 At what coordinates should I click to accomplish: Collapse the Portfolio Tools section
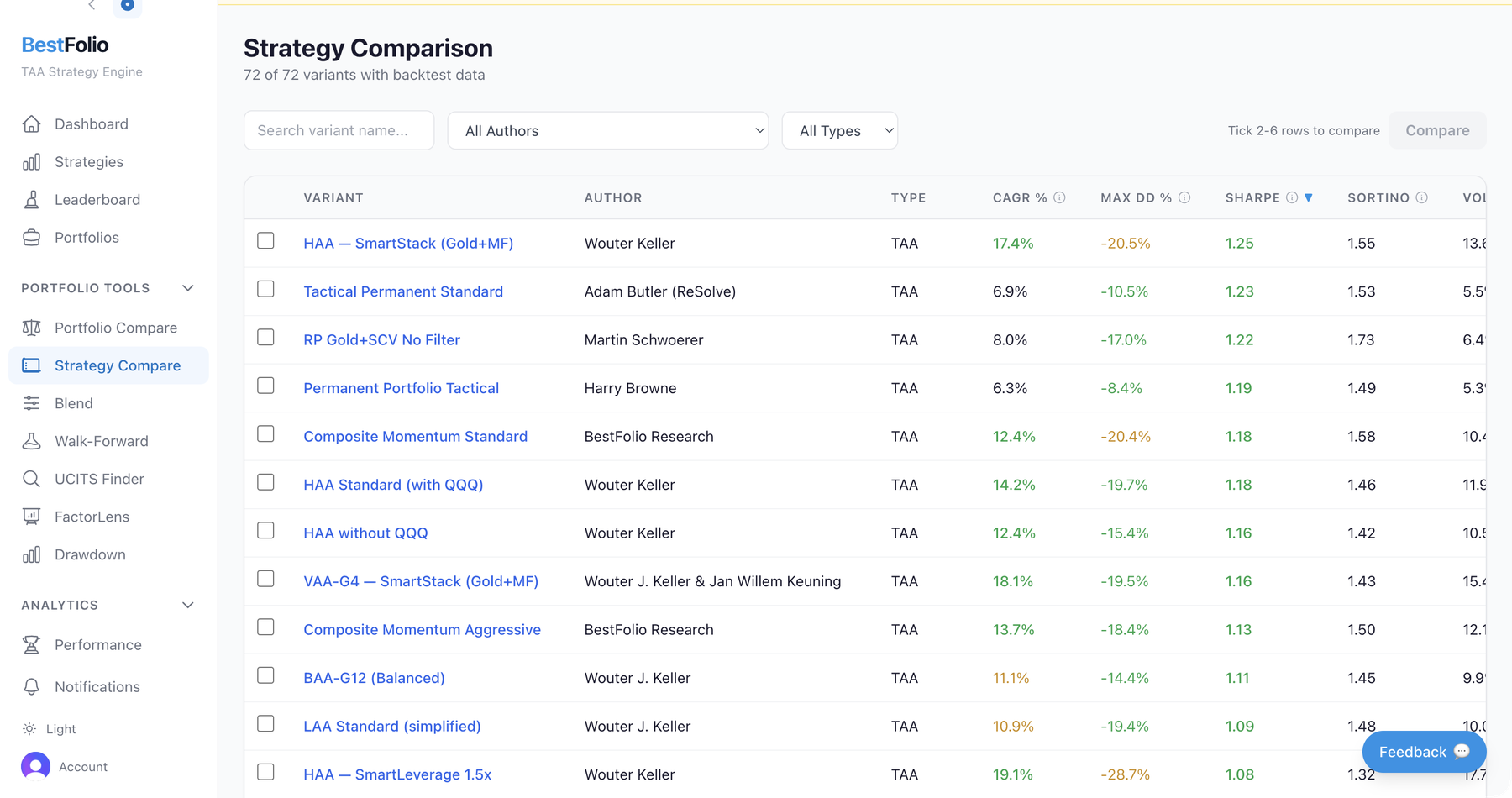(188, 287)
